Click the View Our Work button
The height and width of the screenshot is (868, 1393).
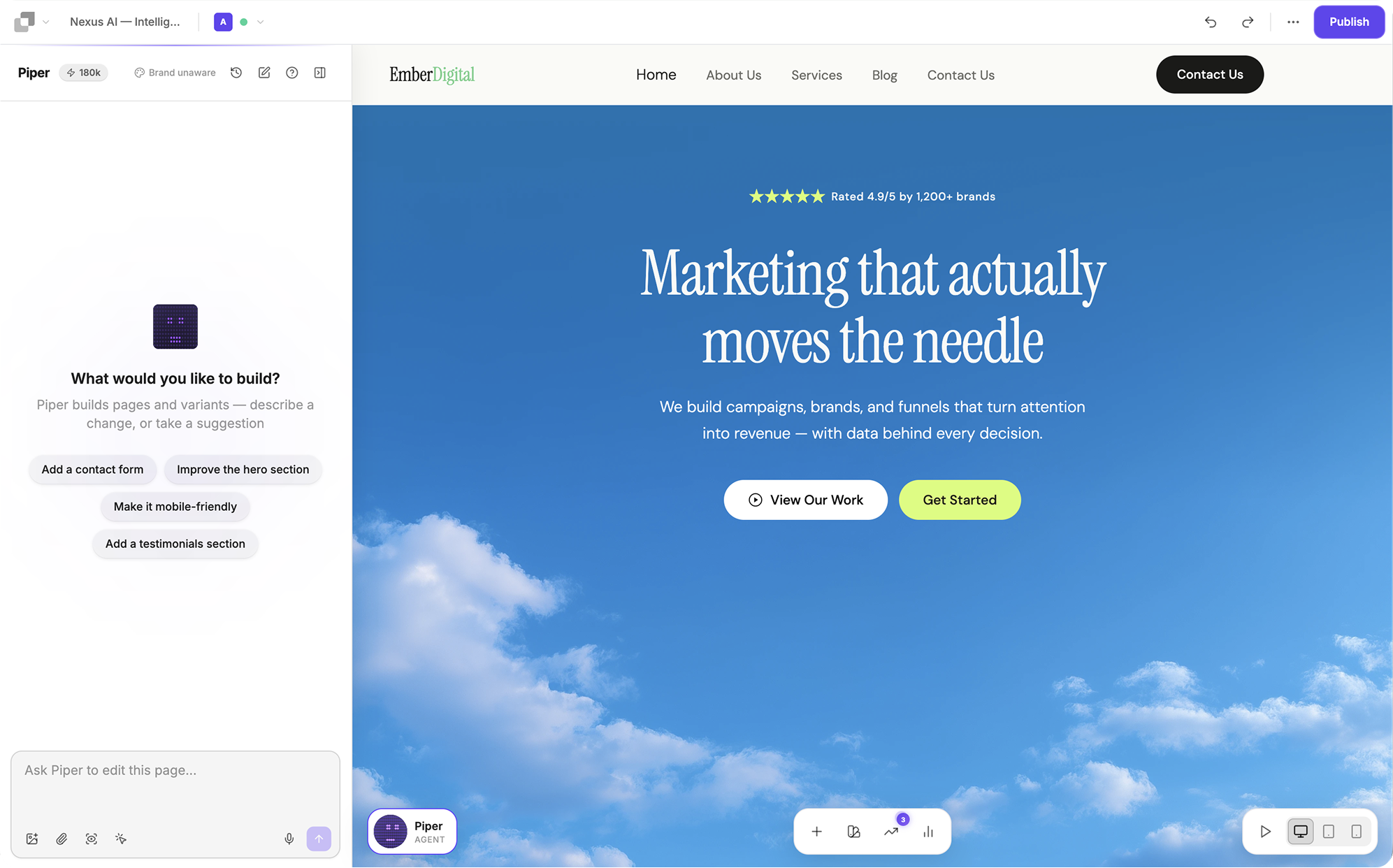[x=806, y=500]
